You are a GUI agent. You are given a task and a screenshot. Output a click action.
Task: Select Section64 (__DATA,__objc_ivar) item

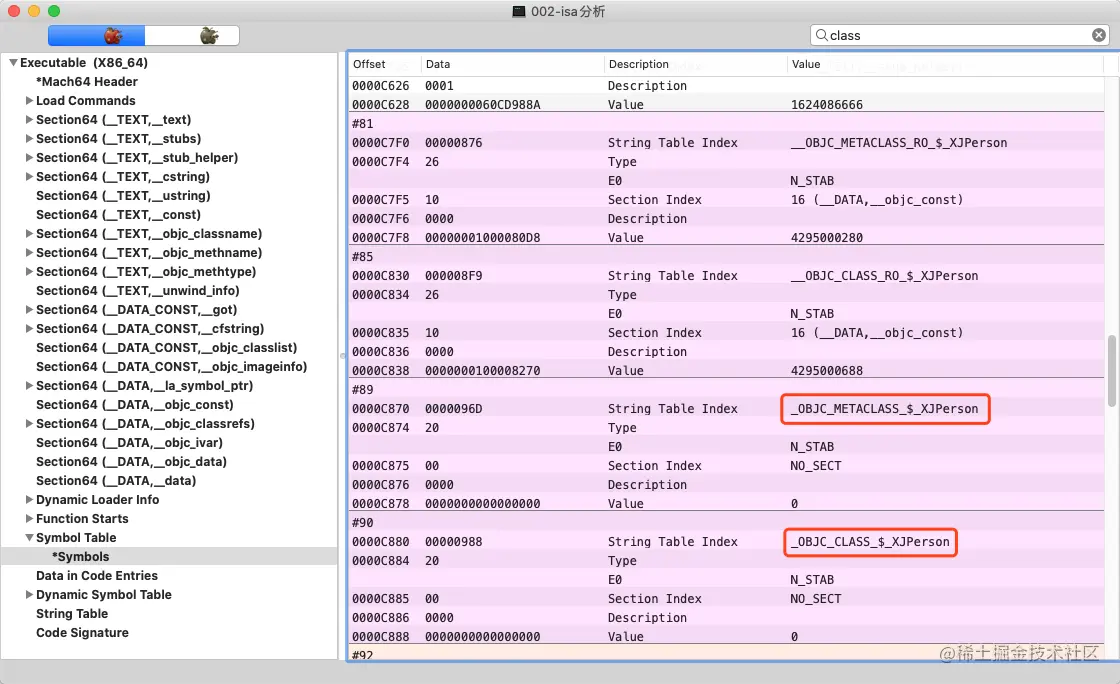point(129,443)
